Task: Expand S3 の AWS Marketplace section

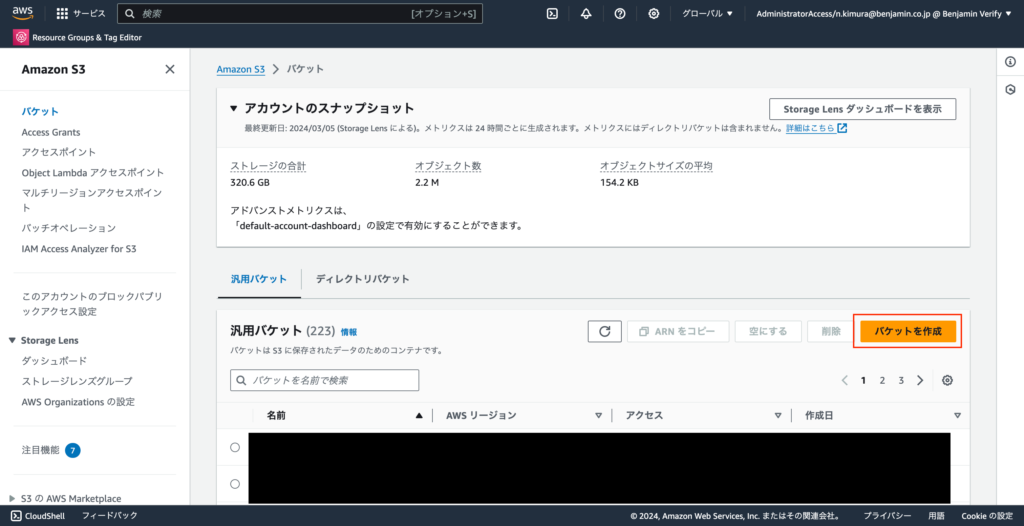Action: 12,499
